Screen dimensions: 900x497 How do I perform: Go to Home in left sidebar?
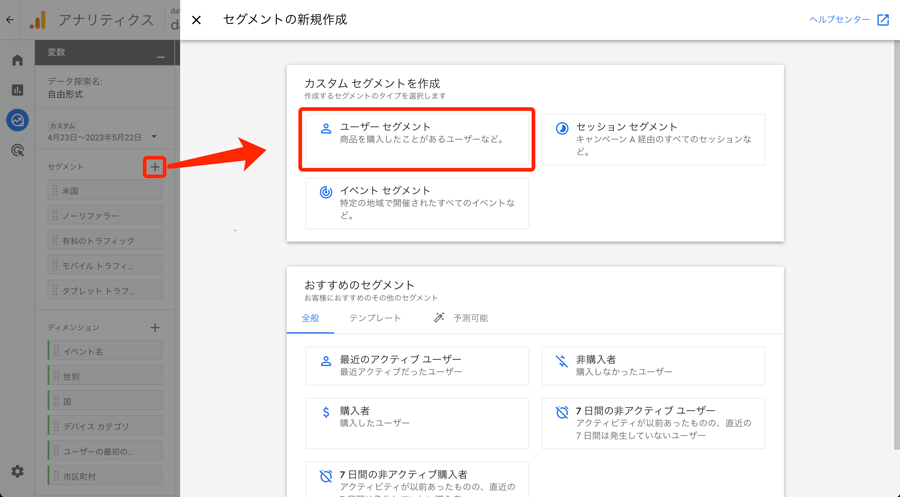click(17, 61)
